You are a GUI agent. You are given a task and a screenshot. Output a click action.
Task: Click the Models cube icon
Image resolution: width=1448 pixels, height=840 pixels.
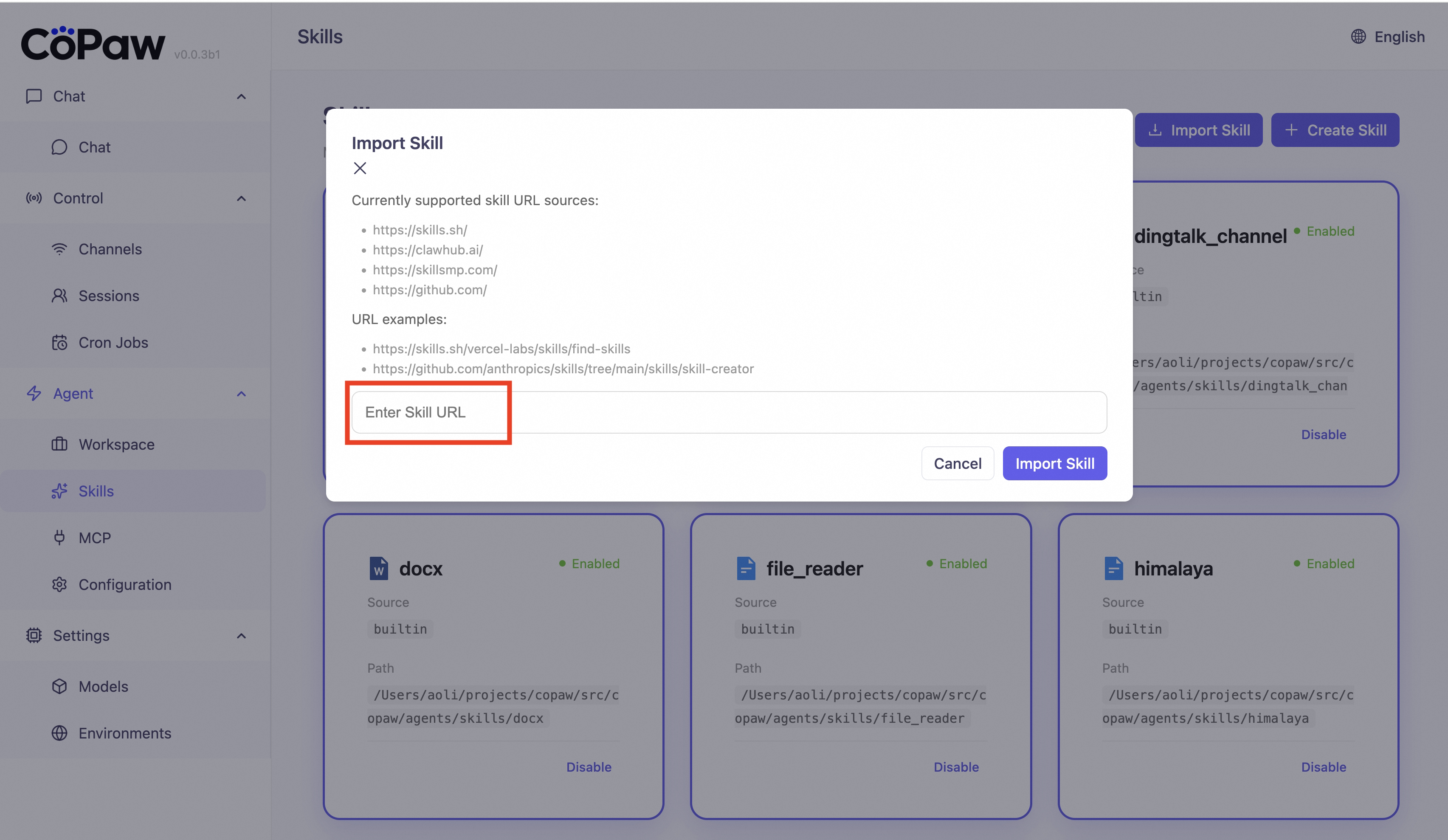click(x=59, y=687)
